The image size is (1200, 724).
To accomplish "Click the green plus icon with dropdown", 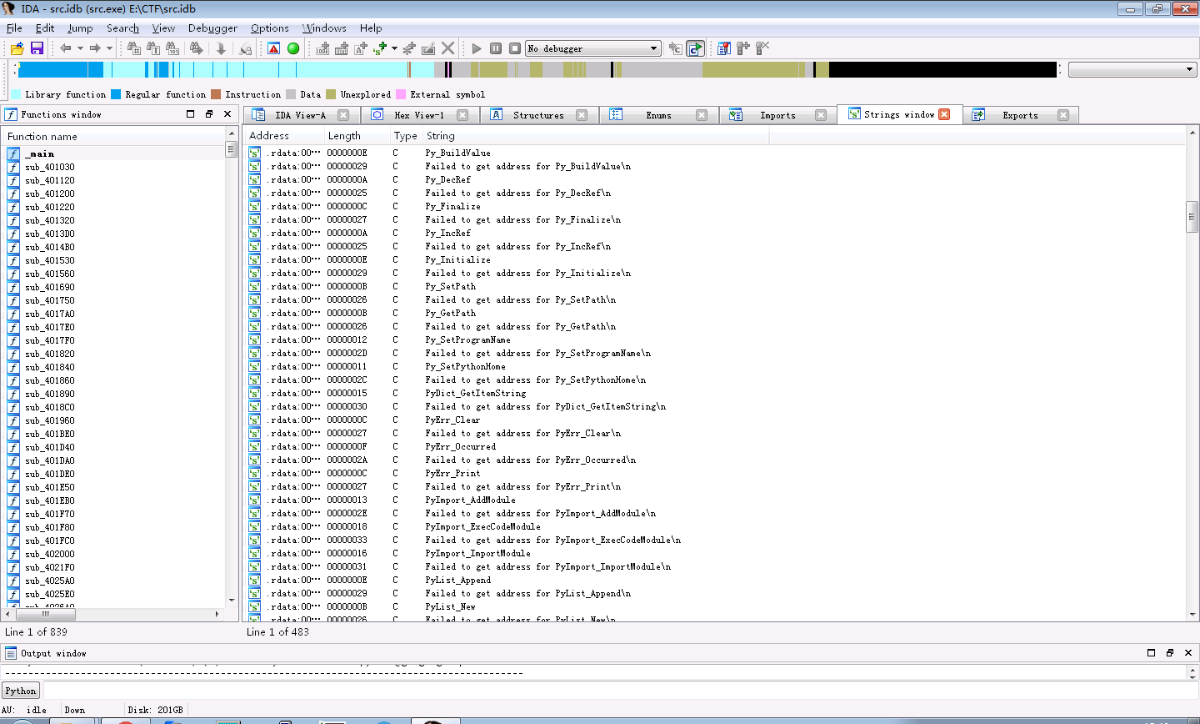I will coord(380,48).
